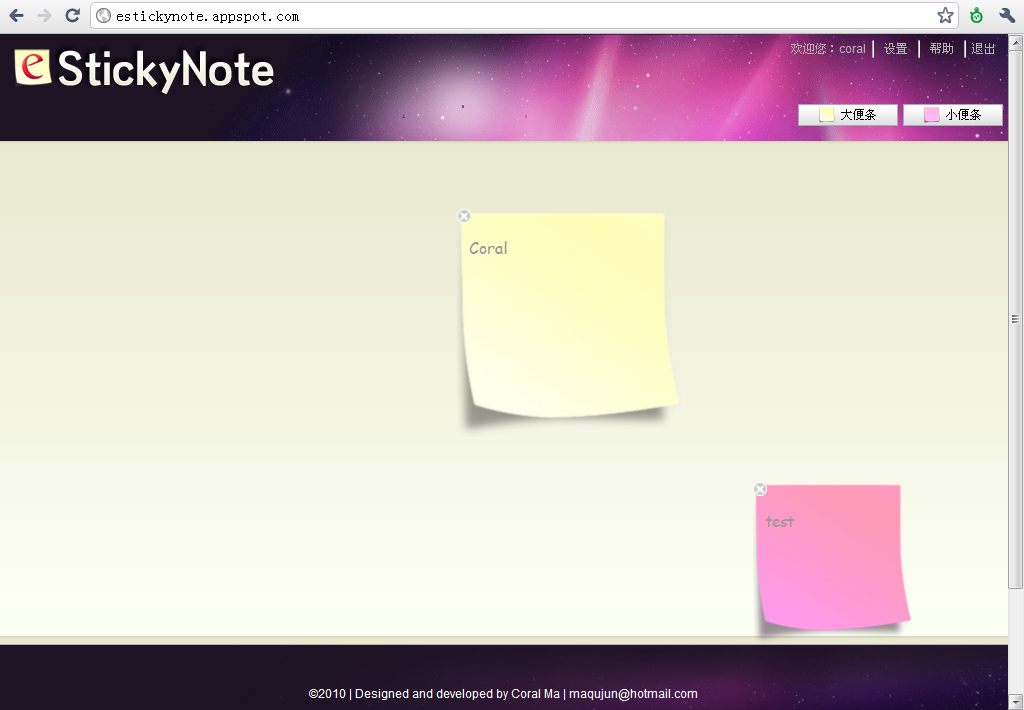Click the username coral in the greeting
Viewport: 1024px width, 710px height.
[x=852, y=49]
